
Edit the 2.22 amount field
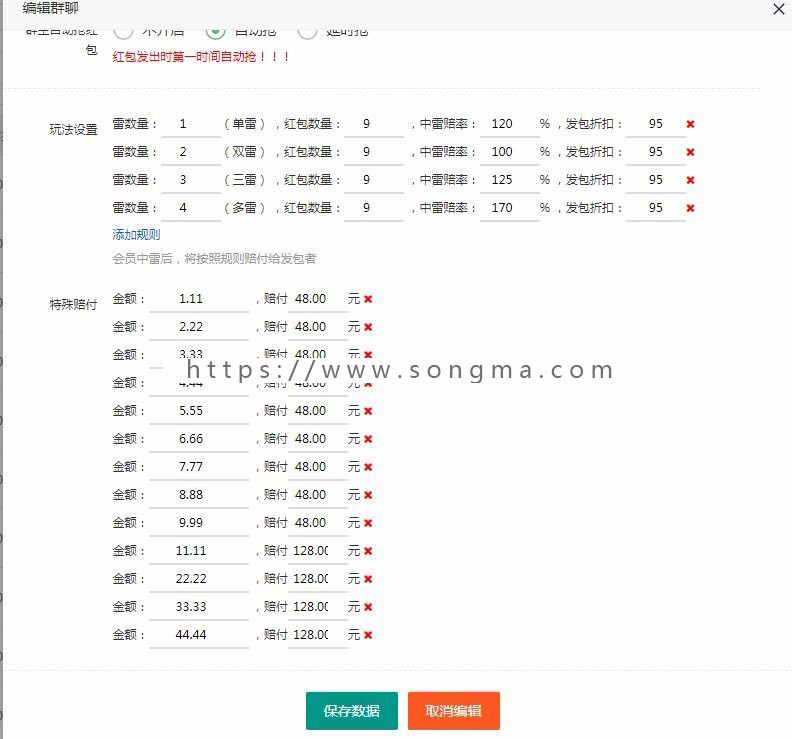tap(200, 327)
